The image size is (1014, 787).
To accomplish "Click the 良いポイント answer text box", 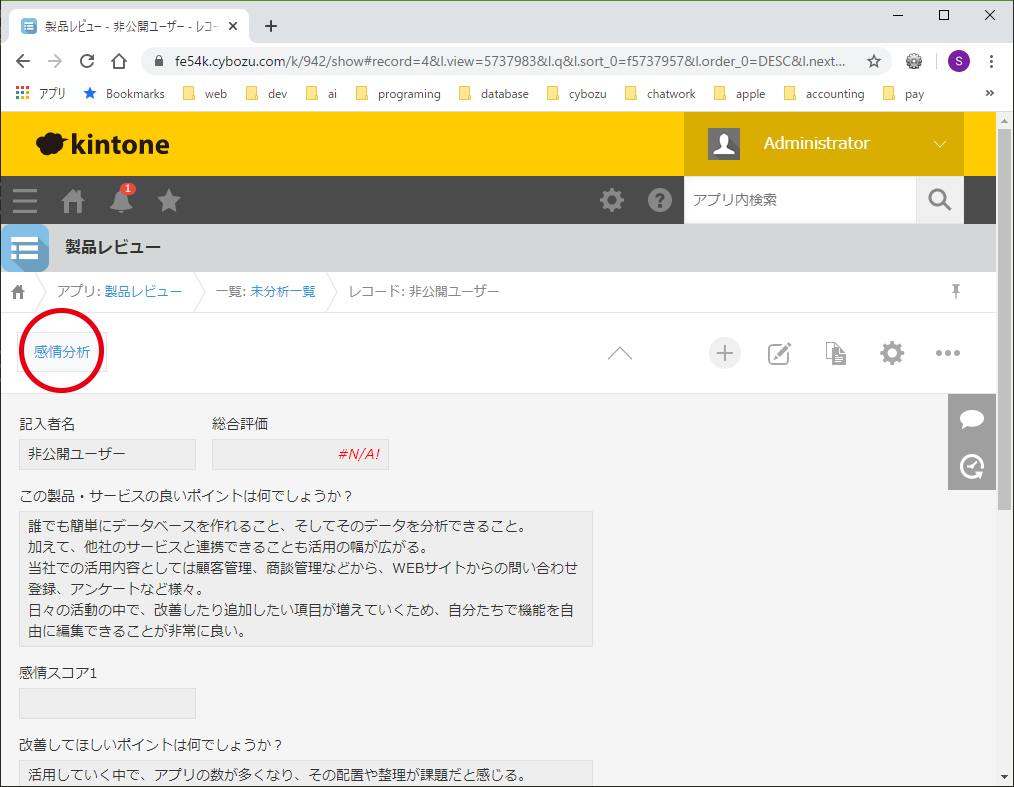I will 306,579.
